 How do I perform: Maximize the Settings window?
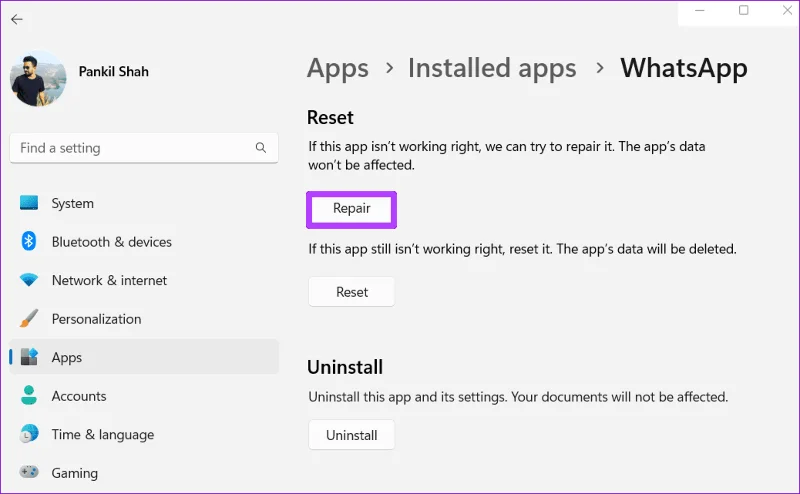(x=743, y=10)
